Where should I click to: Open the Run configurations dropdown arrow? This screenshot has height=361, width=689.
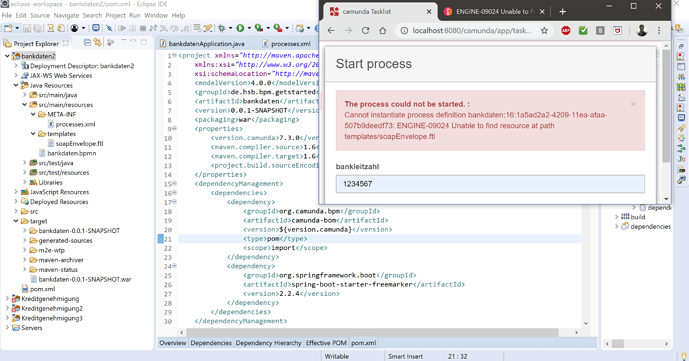coord(249,28)
